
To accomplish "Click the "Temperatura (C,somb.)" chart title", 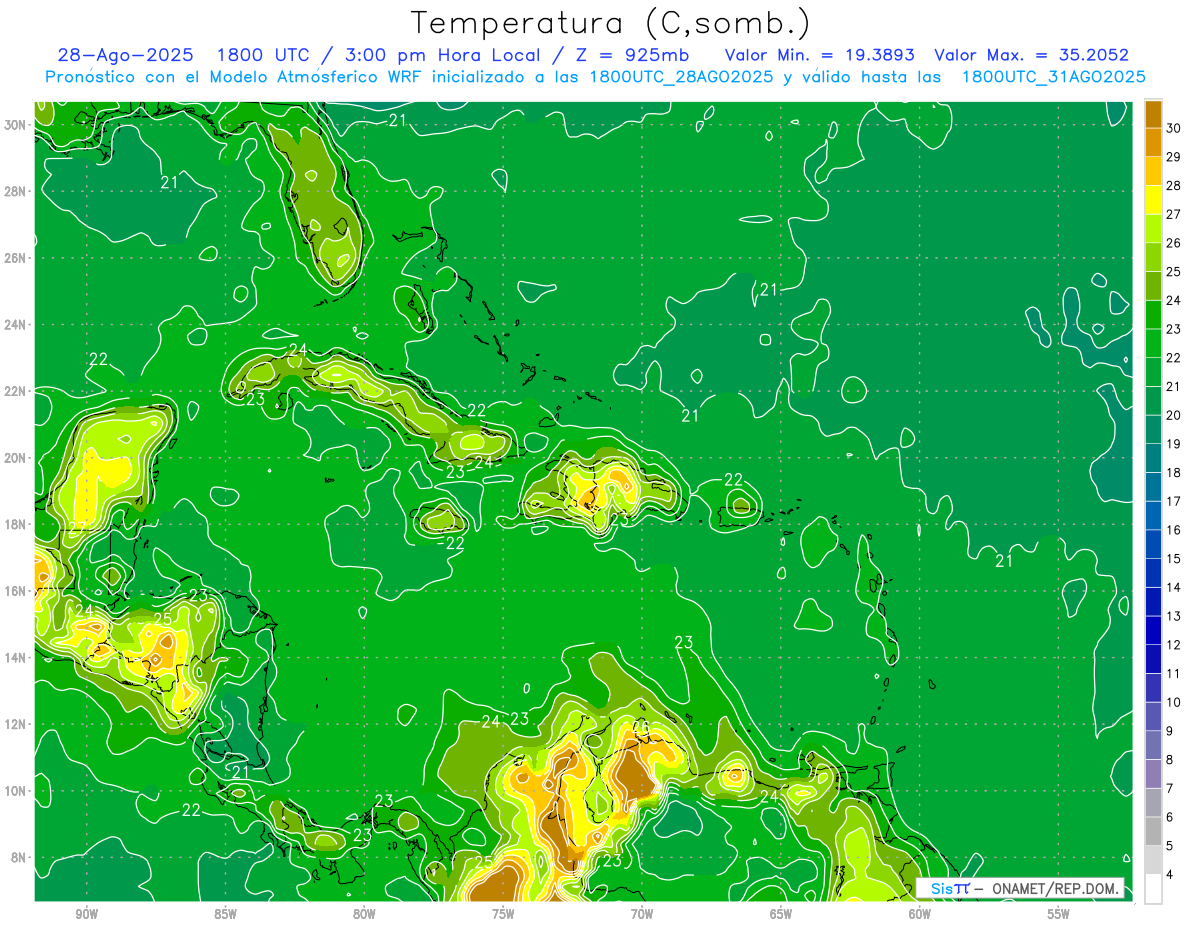I will click(x=611, y=23).
